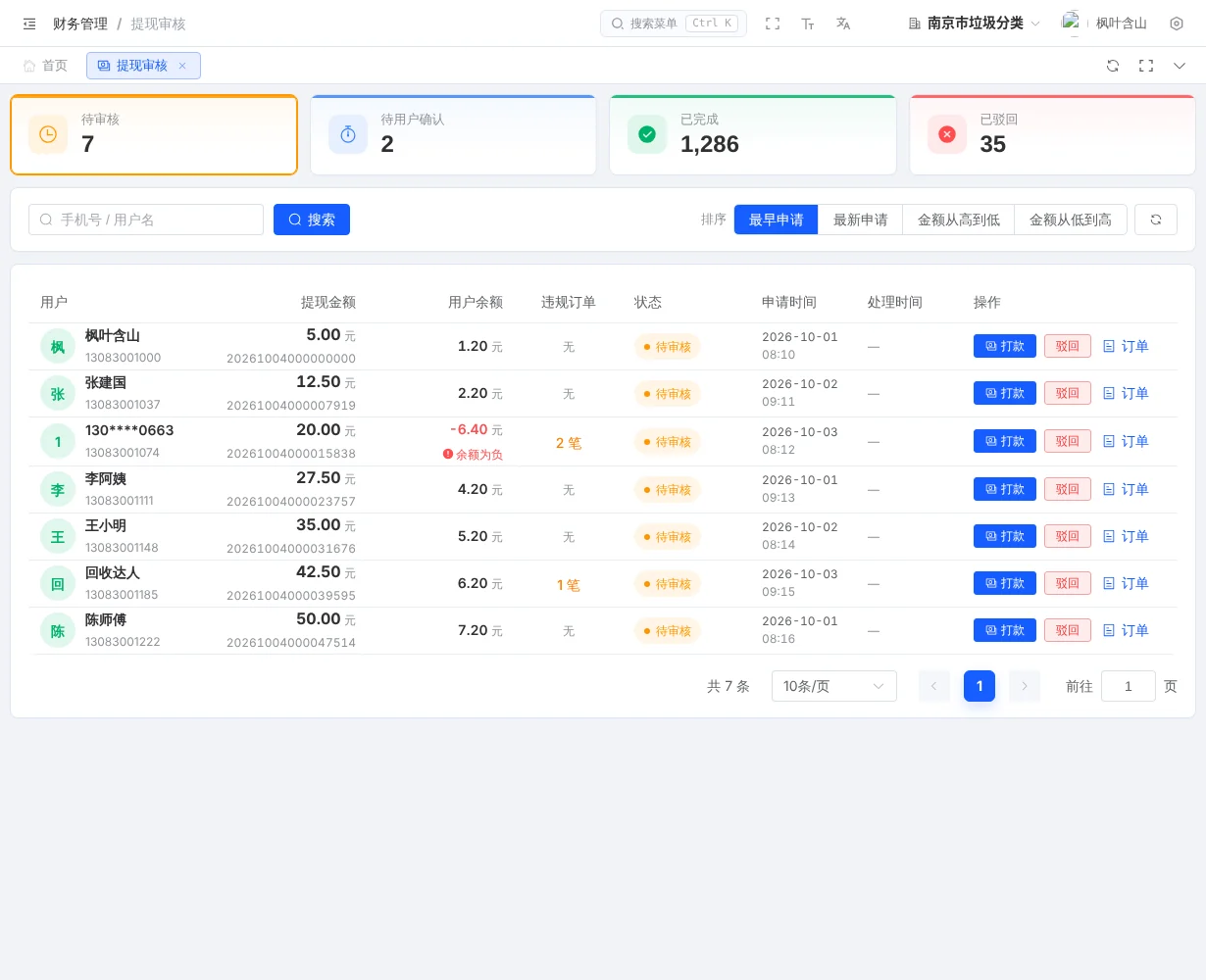Open the settings hexagon icon in header
The width and height of the screenshot is (1206, 980).
tap(1177, 24)
